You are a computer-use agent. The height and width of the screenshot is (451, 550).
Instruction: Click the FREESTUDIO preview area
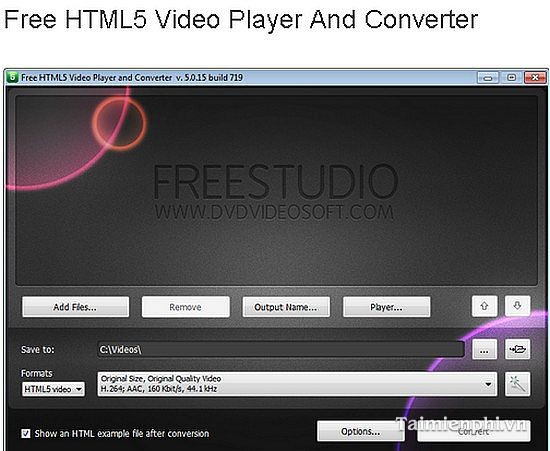[276, 190]
